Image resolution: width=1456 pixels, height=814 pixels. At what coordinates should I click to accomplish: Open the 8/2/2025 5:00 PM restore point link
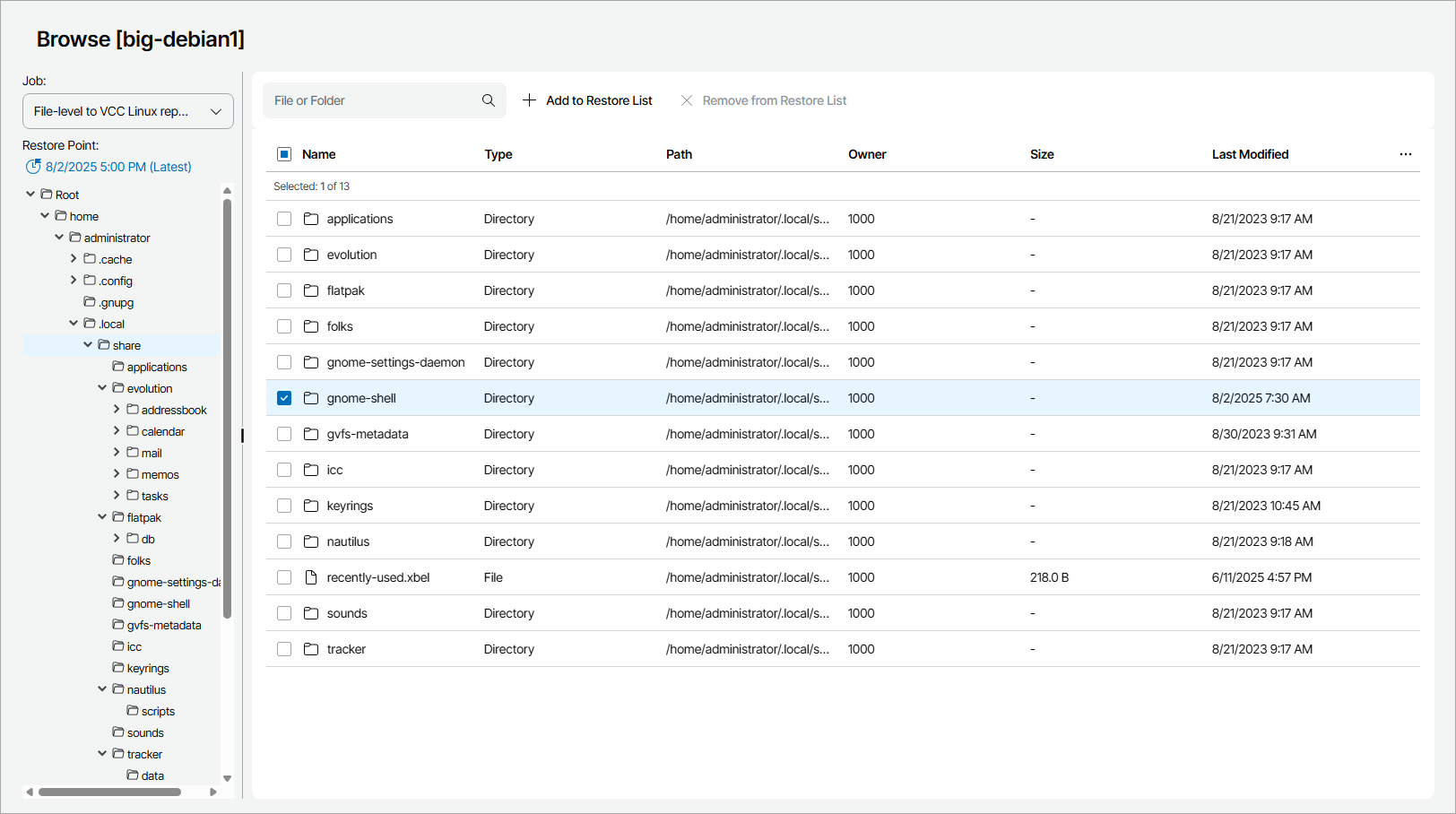(x=118, y=167)
